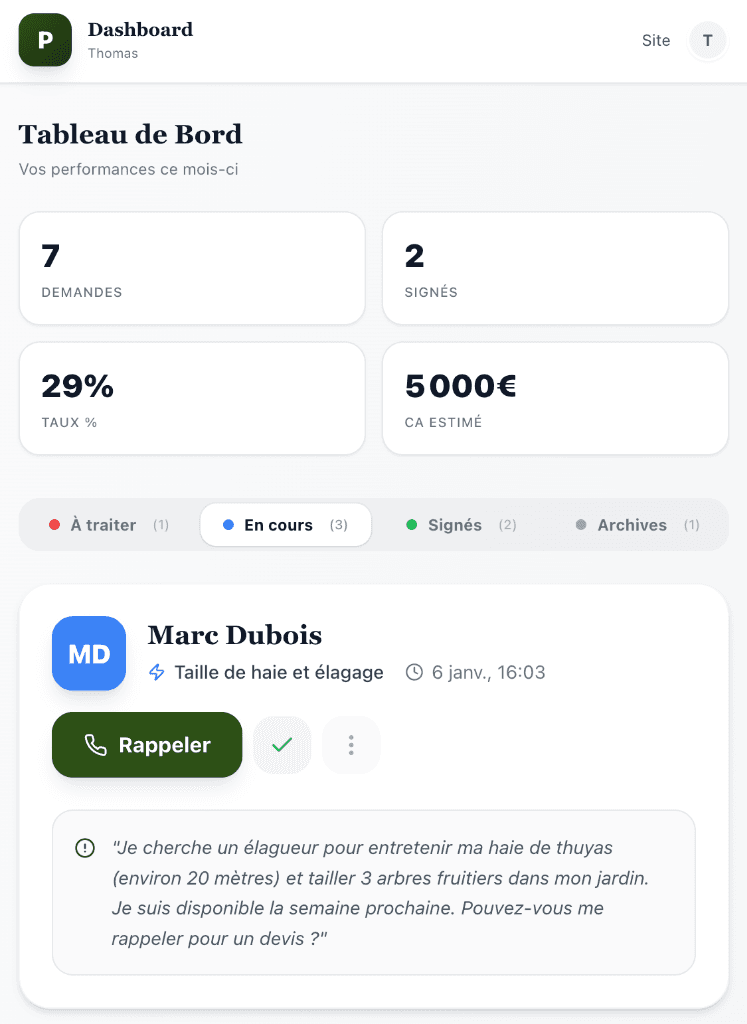The image size is (747, 1024).
Task: Click the green P logo in the header
Action: 44,41
